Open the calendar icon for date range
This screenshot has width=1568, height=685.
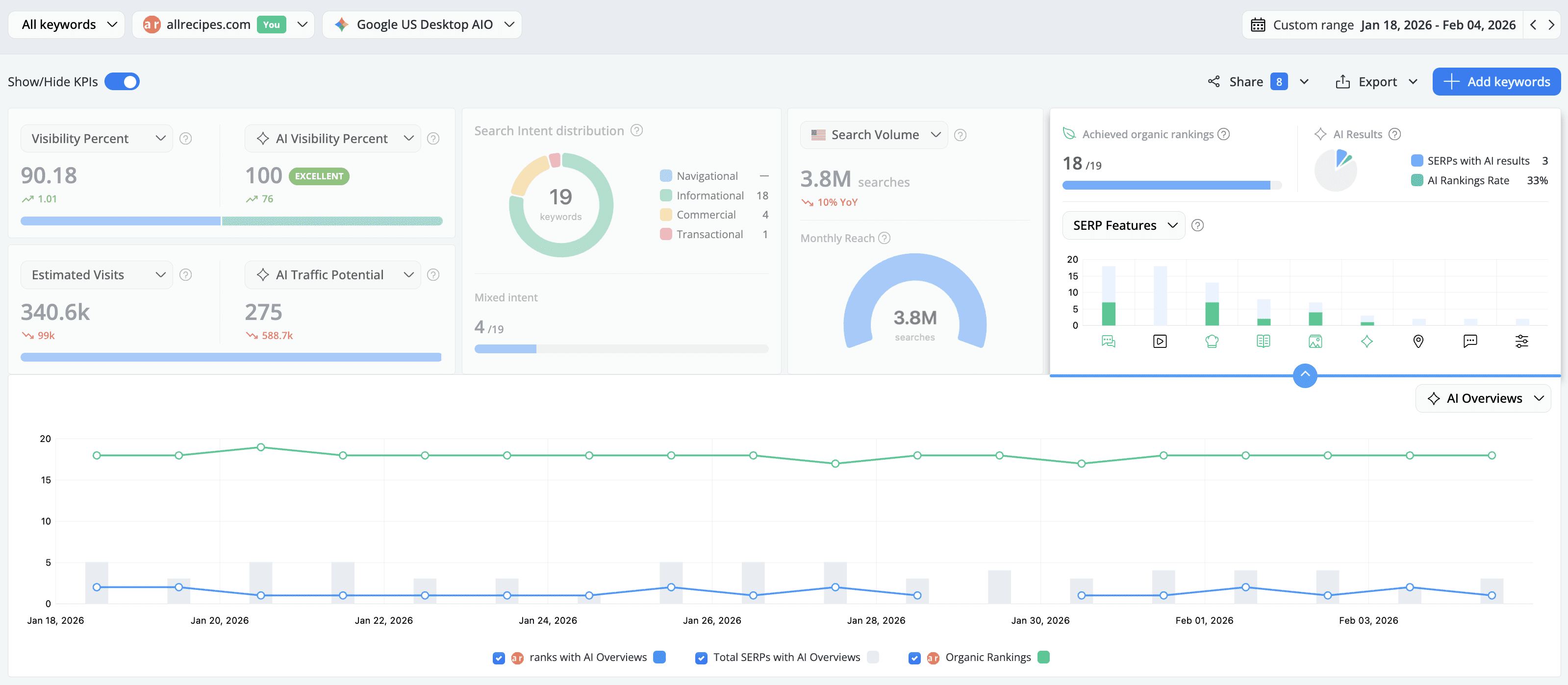pos(1258,24)
